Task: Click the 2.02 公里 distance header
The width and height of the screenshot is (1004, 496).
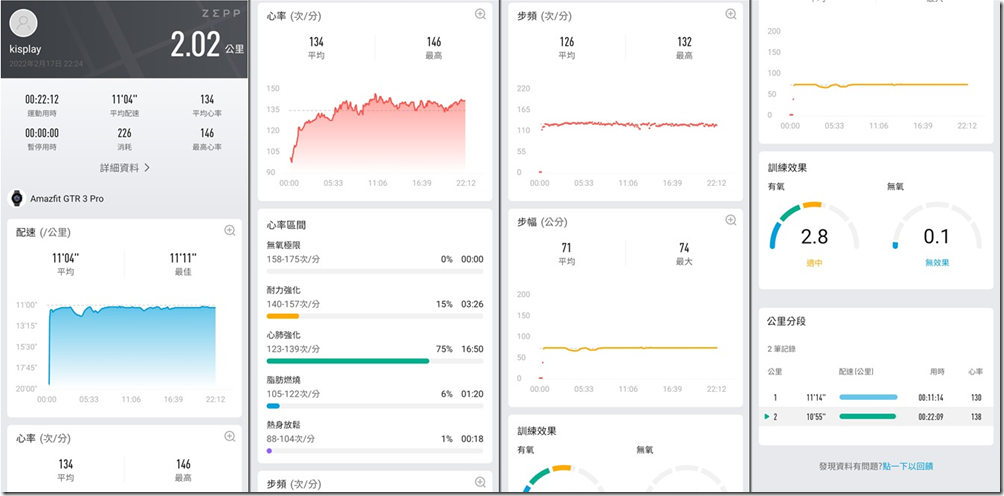Action: [206, 45]
